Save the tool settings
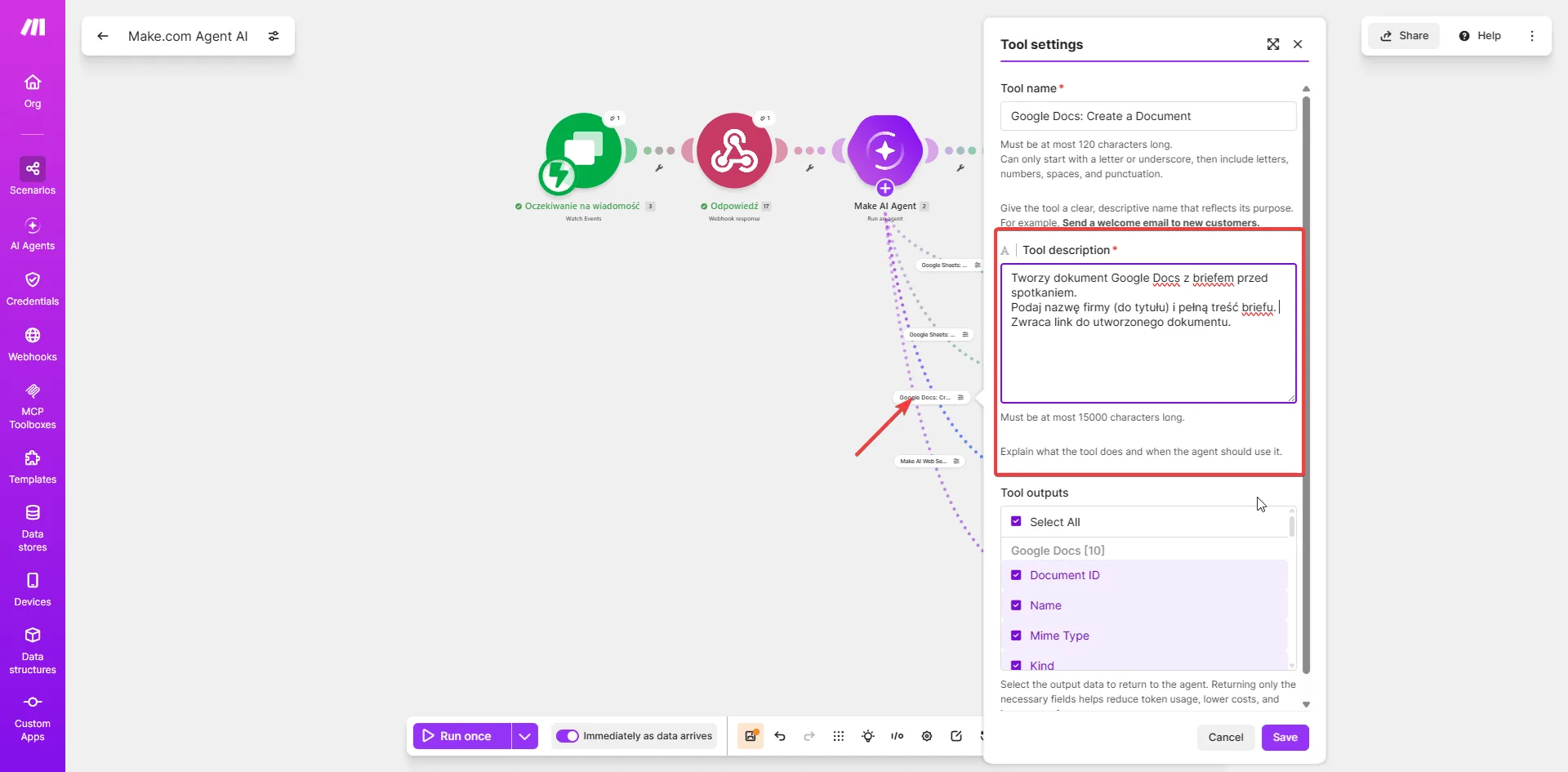This screenshot has width=1568, height=772. 1285,737
